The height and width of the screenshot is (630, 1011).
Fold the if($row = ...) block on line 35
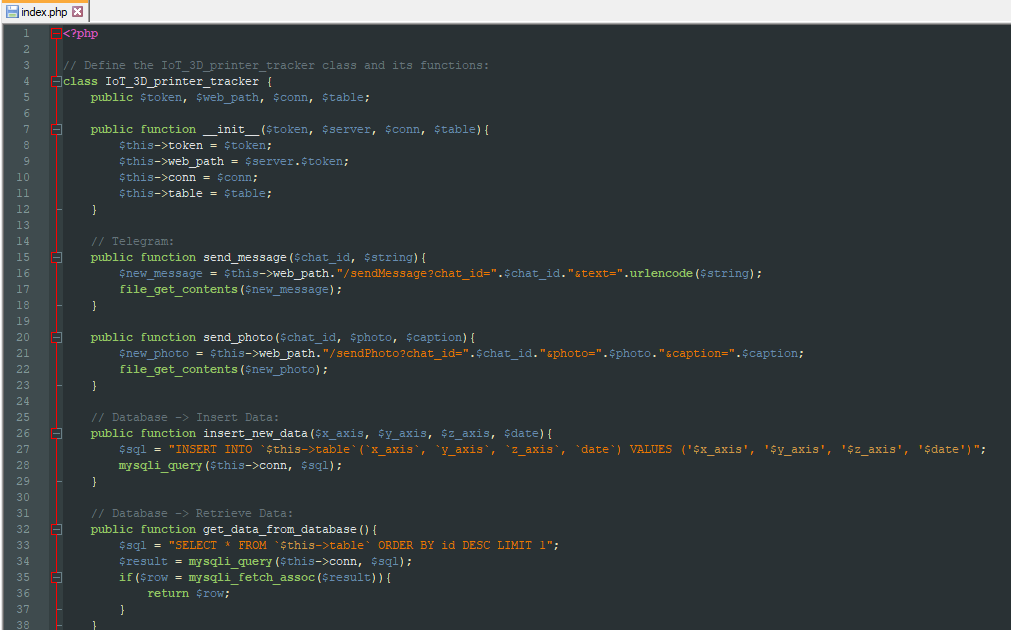pos(57,577)
